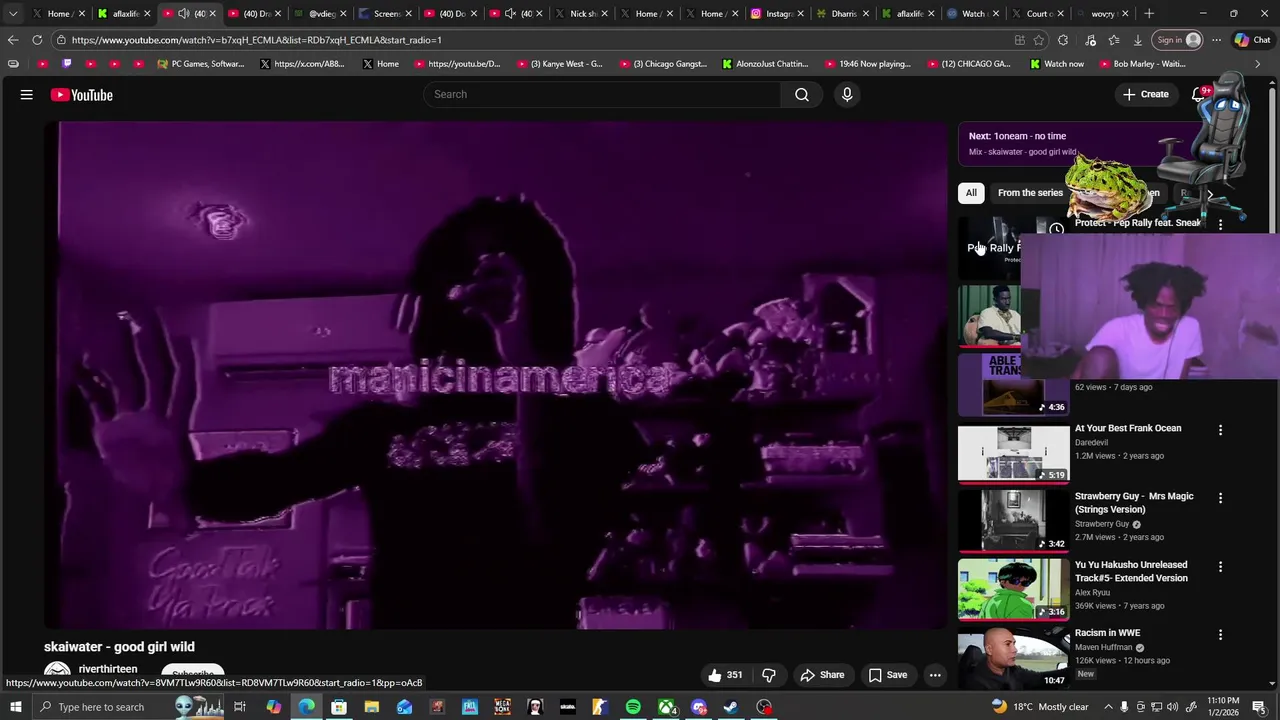This screenshot has width=1280, height=720.
Task: Open browser downloads arrow icon
Action: [1138, 40]
